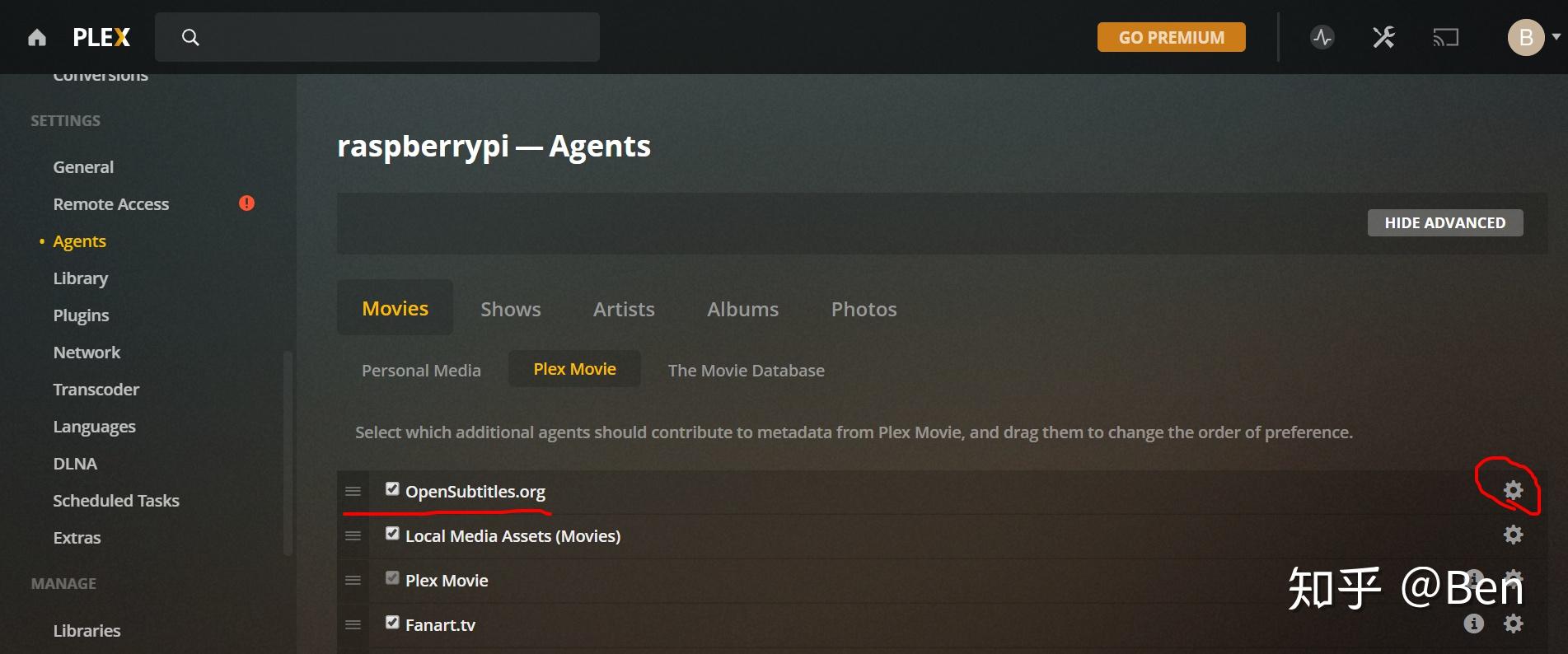This screenshot has width=1568, height=654.
Task: Switch to the Shows tab
Action: tap(510, 309)
